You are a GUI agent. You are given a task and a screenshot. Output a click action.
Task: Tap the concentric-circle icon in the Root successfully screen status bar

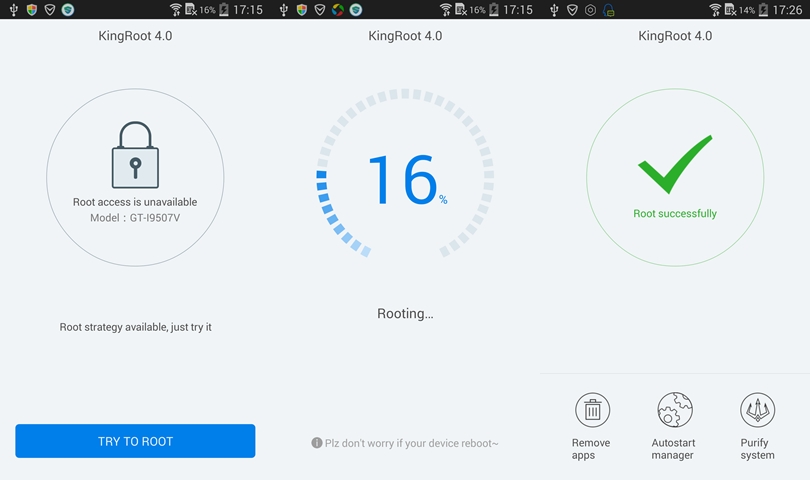[x=590, y=9]
